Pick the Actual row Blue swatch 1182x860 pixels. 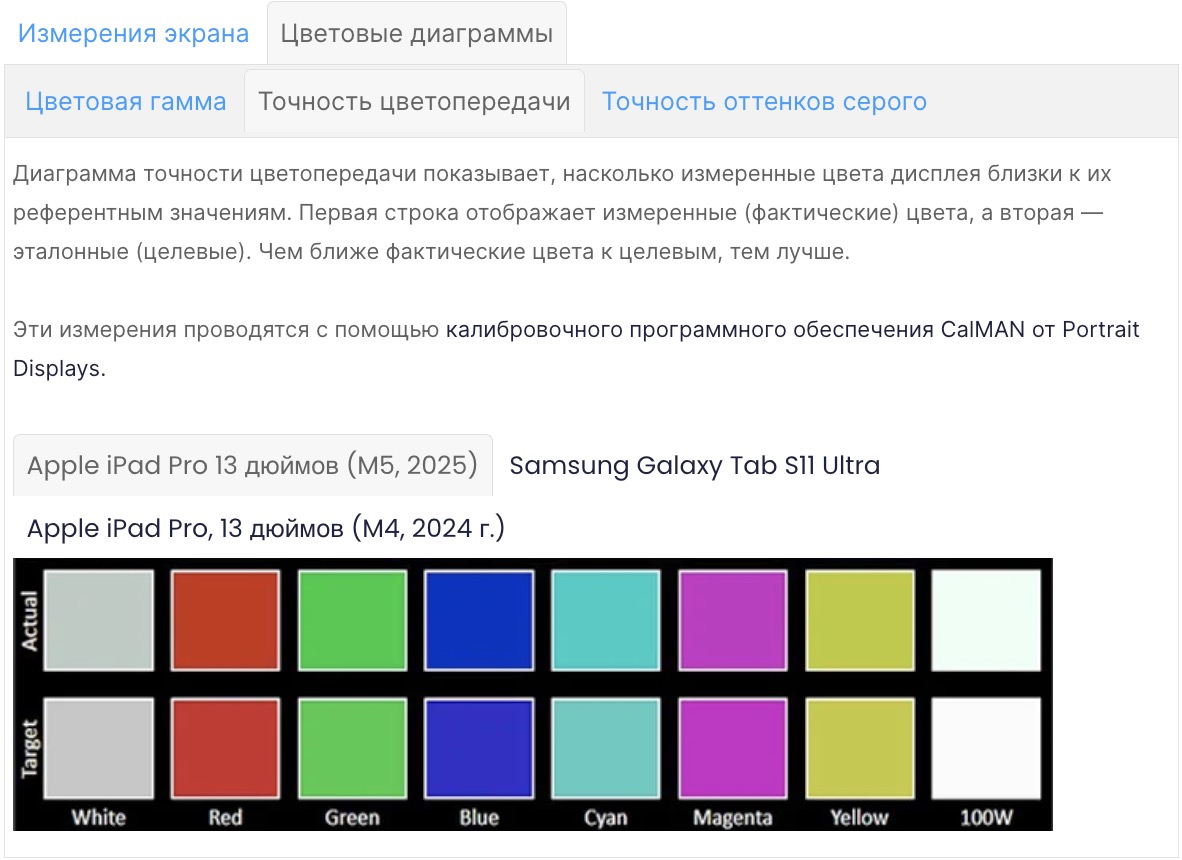pos(479,620)
